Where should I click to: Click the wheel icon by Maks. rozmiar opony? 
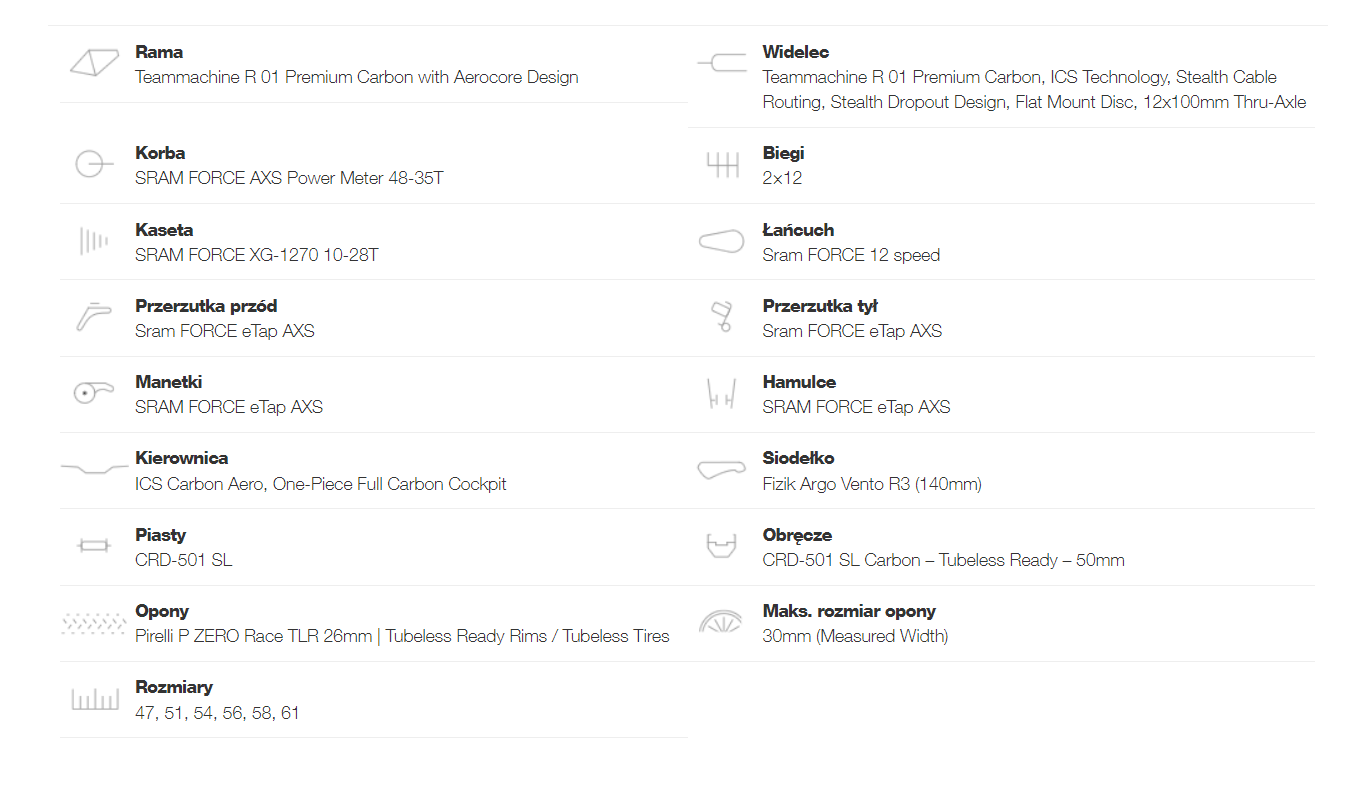721,622
